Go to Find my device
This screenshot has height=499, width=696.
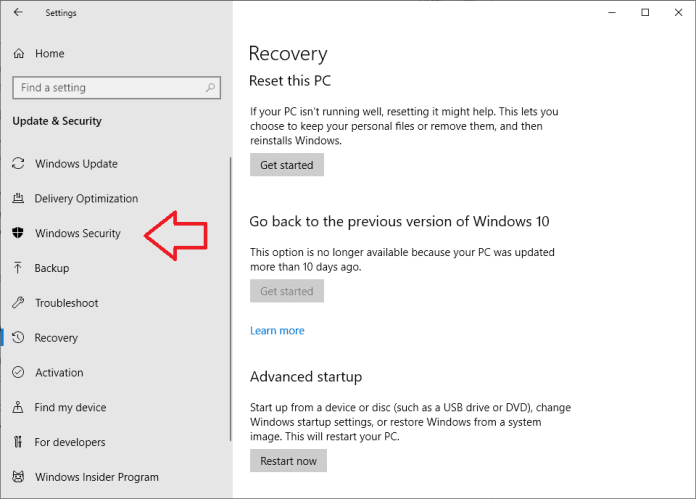click(x=70, y=408)
